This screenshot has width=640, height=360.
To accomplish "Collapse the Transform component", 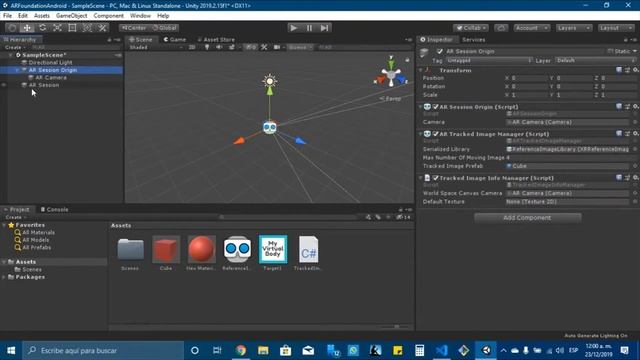I will pos(421,70).
